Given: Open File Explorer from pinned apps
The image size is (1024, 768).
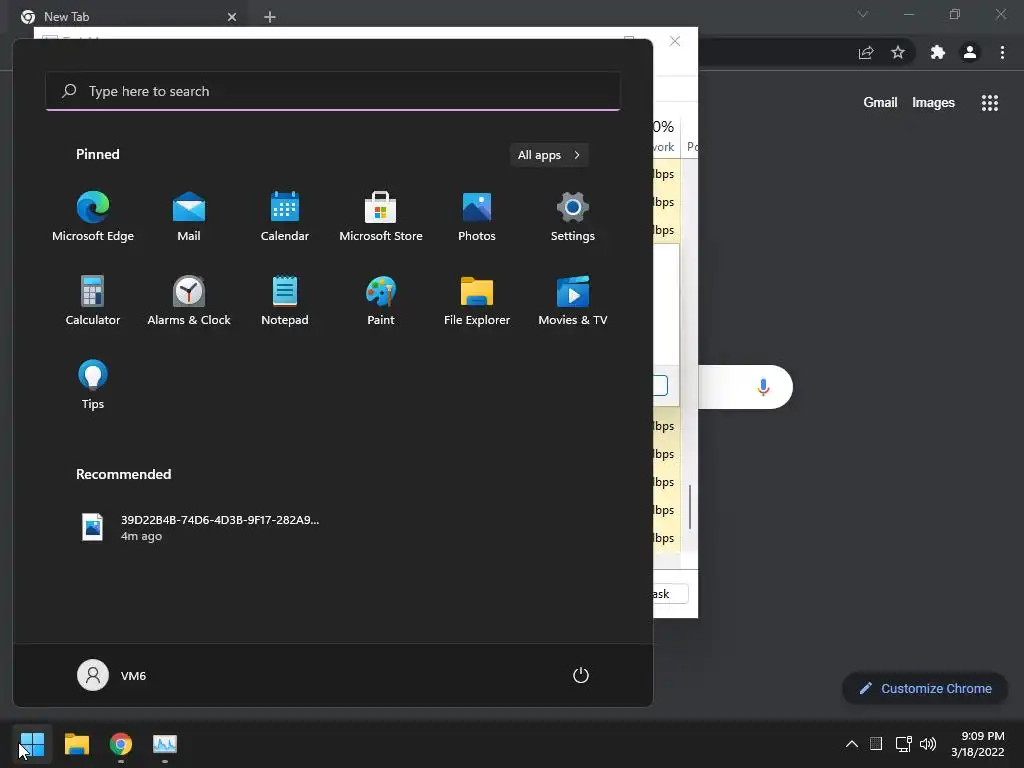Looking at the screenshot, I should (477, 300).
